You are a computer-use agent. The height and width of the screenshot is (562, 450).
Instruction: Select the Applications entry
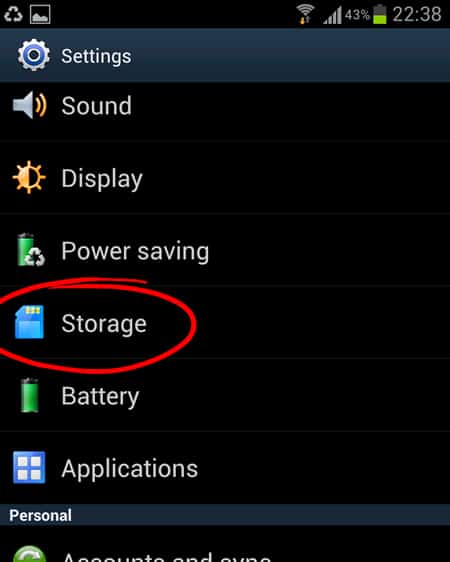(x=225, y=468)
